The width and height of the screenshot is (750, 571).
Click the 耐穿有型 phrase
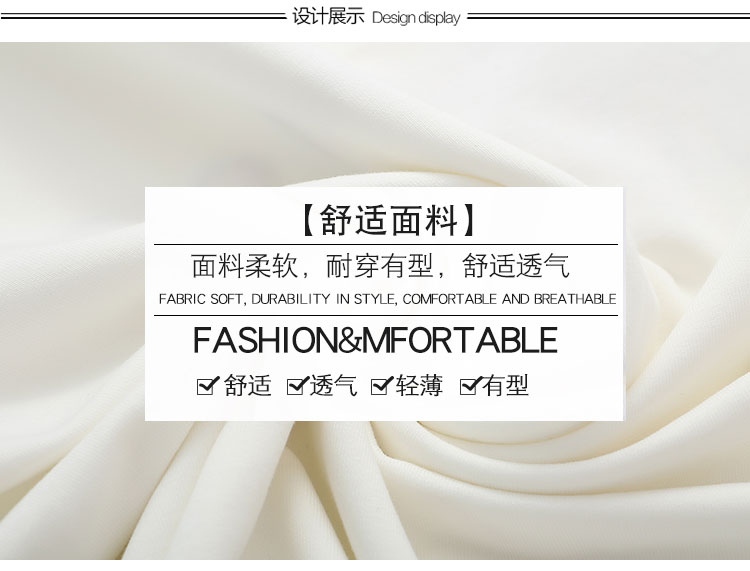[x=380, y=266]
